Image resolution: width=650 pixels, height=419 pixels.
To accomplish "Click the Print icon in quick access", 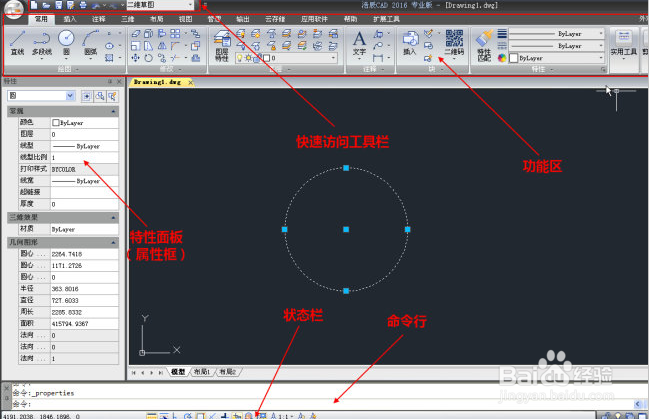I will [x=83, y=5].
